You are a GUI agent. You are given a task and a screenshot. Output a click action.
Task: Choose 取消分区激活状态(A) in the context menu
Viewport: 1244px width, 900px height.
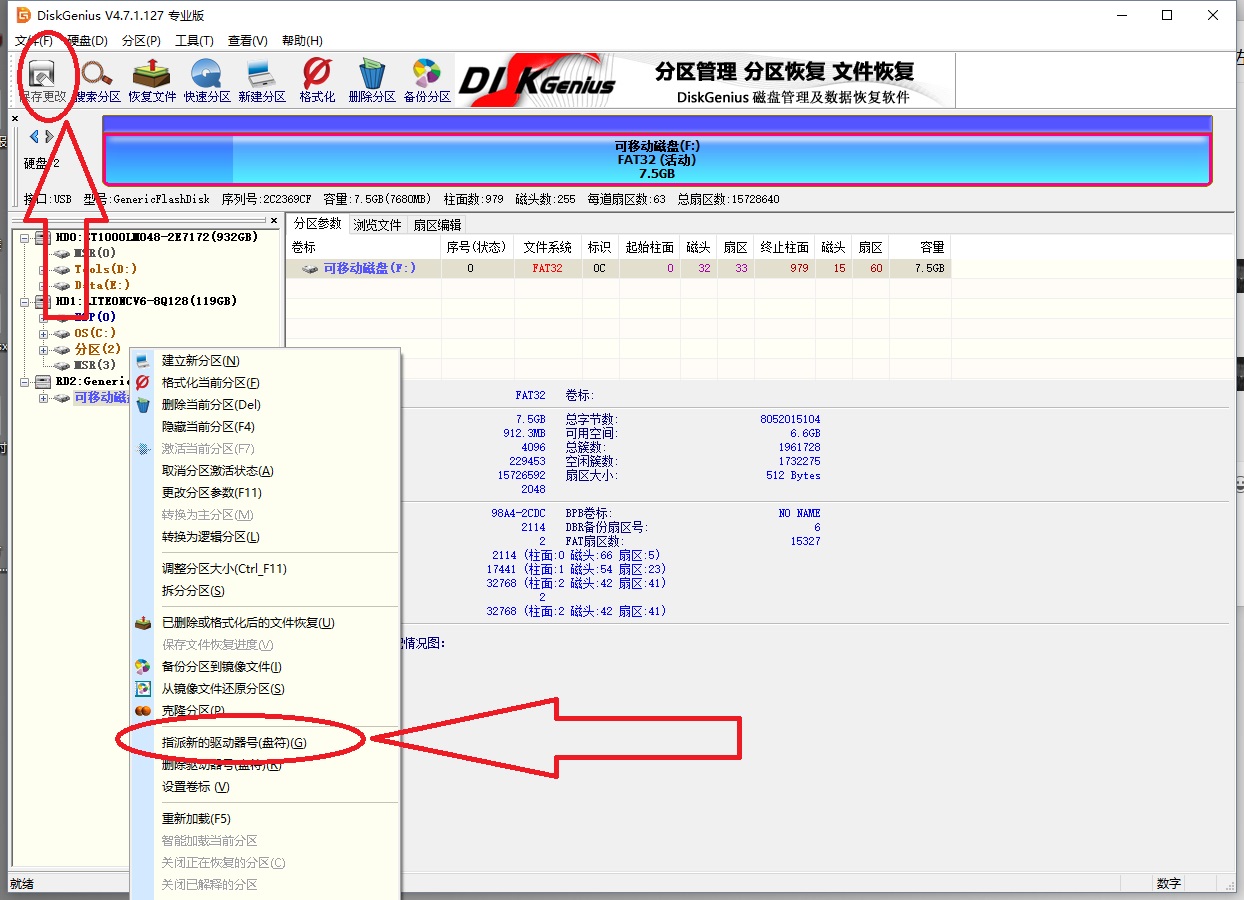coord(217,471)
